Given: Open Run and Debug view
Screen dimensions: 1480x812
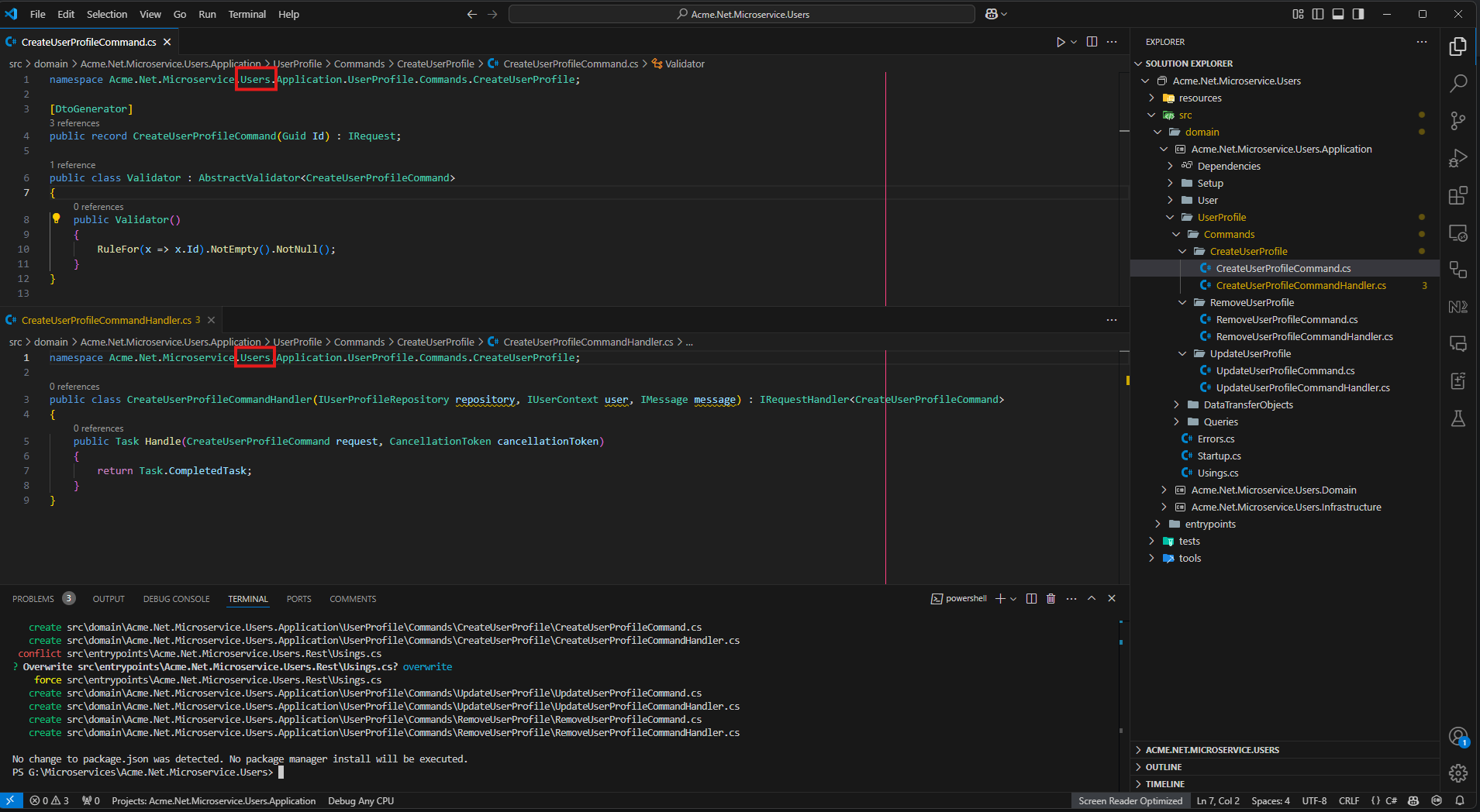Looking at the screenshot, I should tap(1458, 157).
